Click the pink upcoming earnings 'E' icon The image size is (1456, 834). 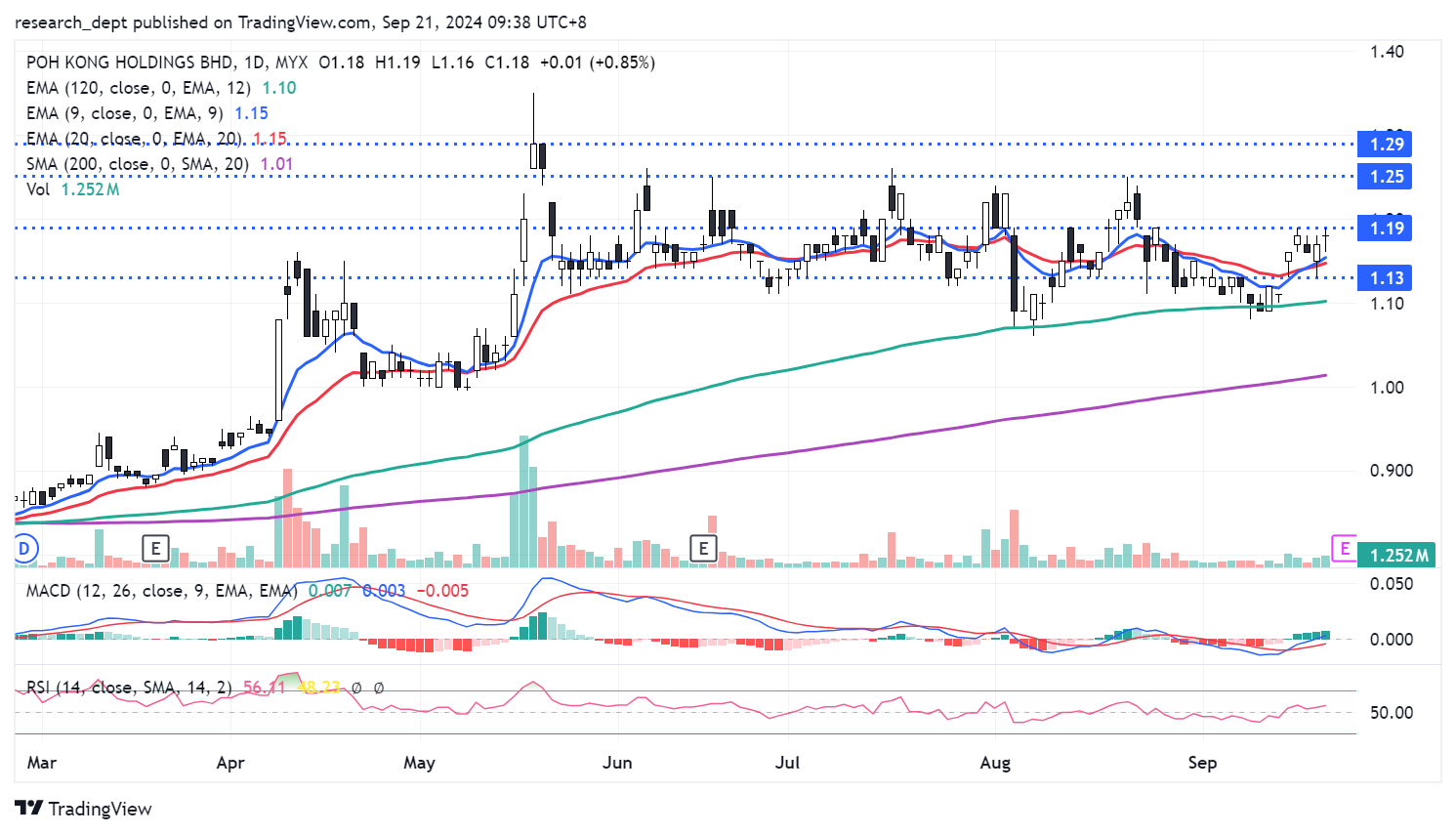(x=1345, y=549)
